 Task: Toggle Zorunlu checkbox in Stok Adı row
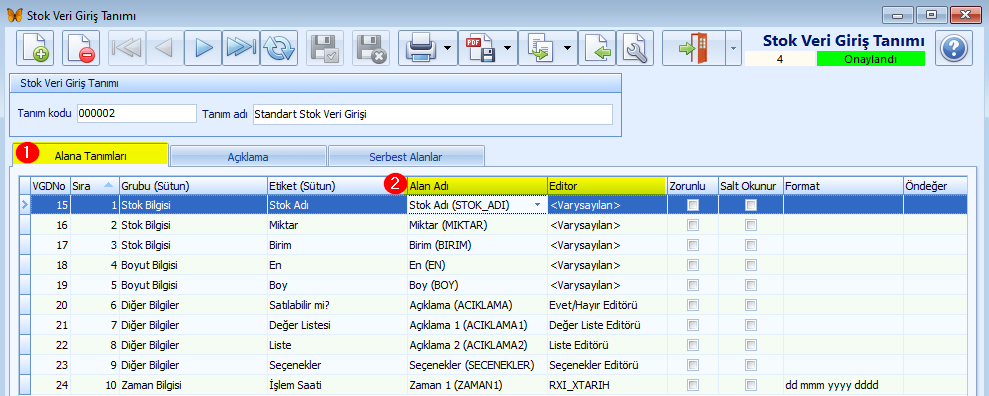(x=693, y=205)
